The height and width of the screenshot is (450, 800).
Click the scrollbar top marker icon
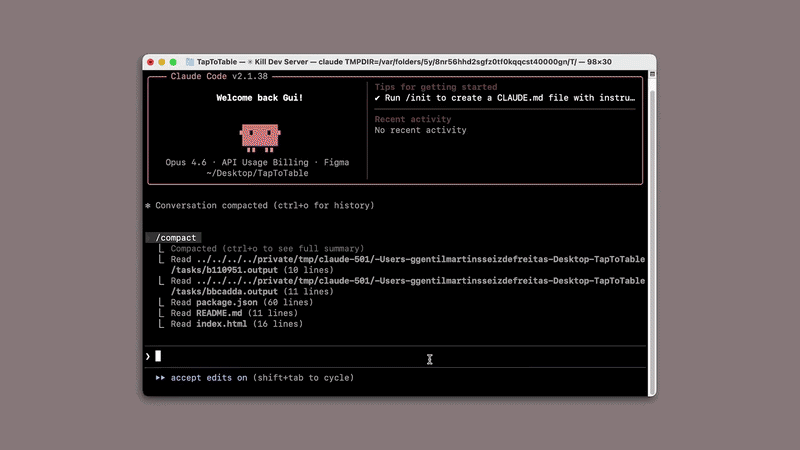(x=652, y=74)
